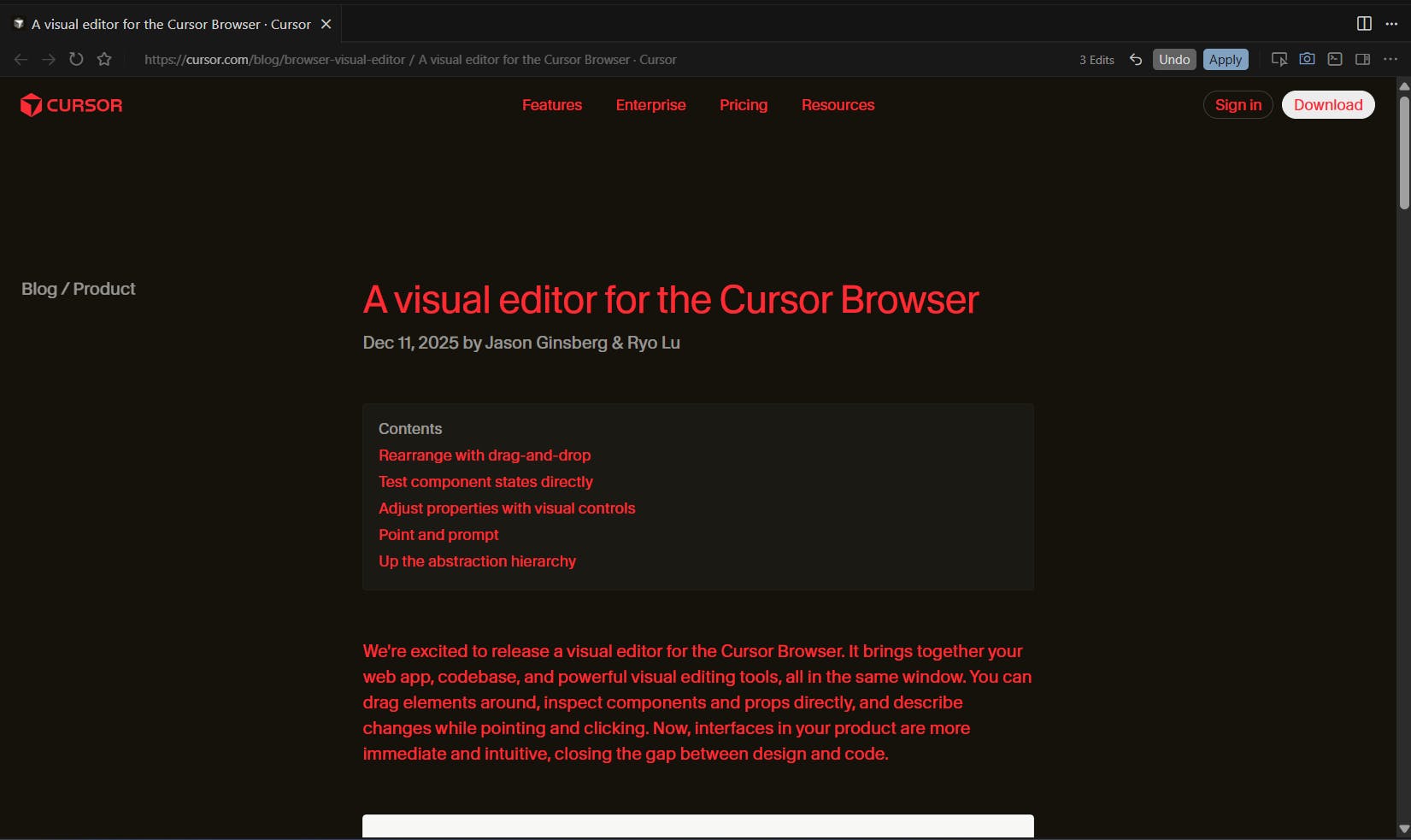Click the scrollbar down arrow
The image size is (1411, 840).
1404,829
